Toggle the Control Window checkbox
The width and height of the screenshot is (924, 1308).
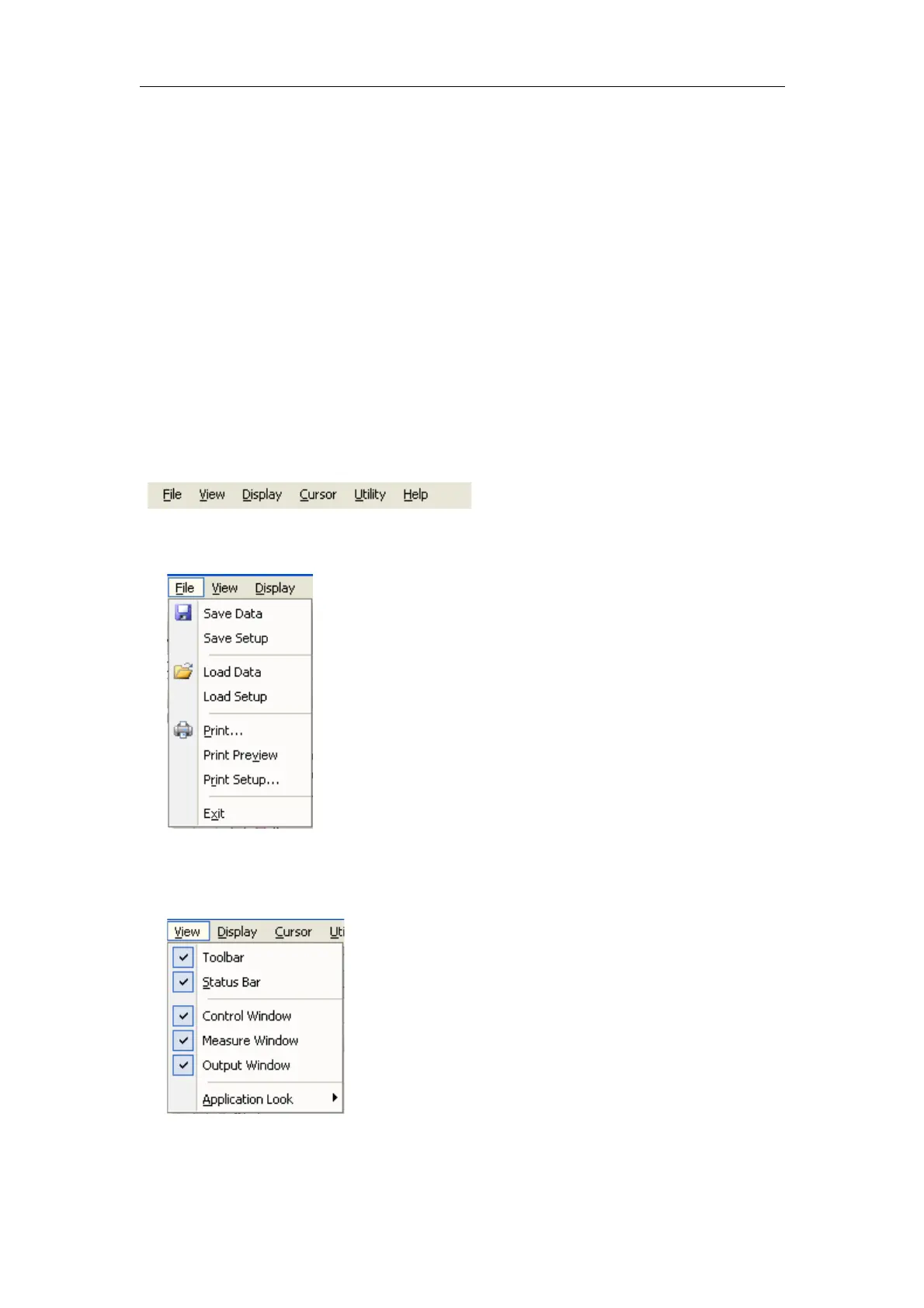[x=183, y=1015]
